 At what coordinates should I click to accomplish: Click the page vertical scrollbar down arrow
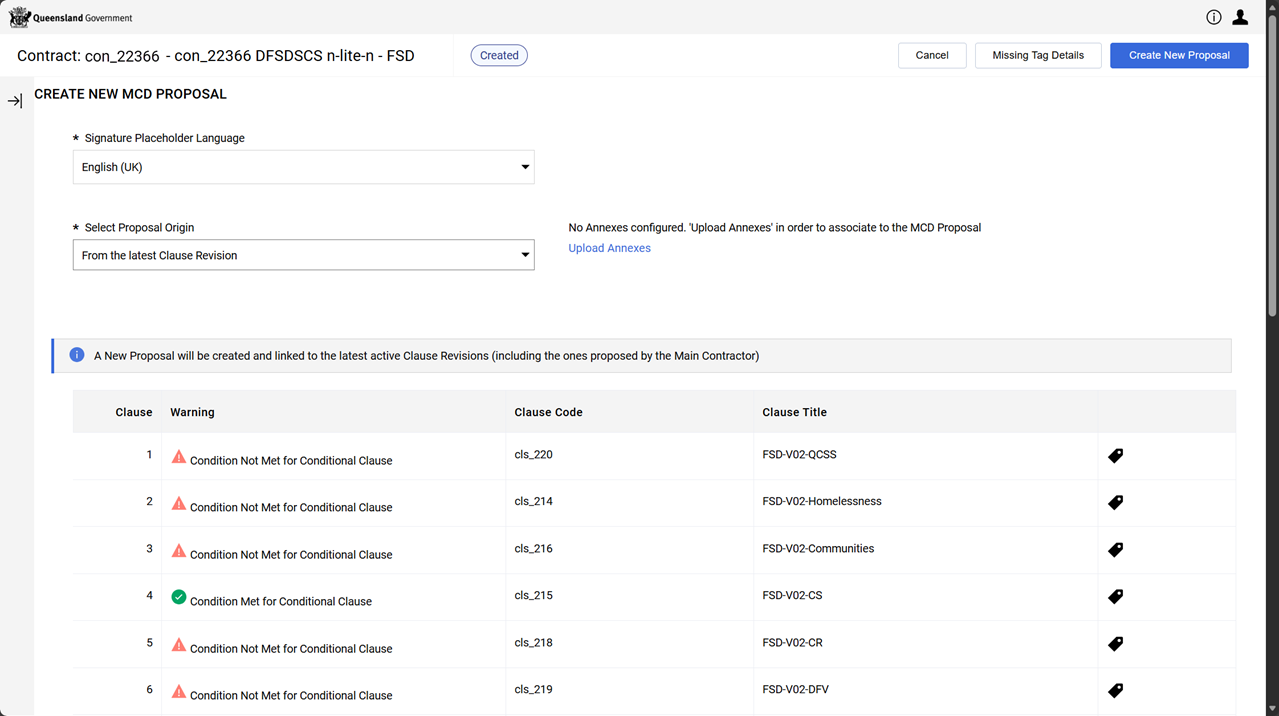click(x=1271, y=708)
